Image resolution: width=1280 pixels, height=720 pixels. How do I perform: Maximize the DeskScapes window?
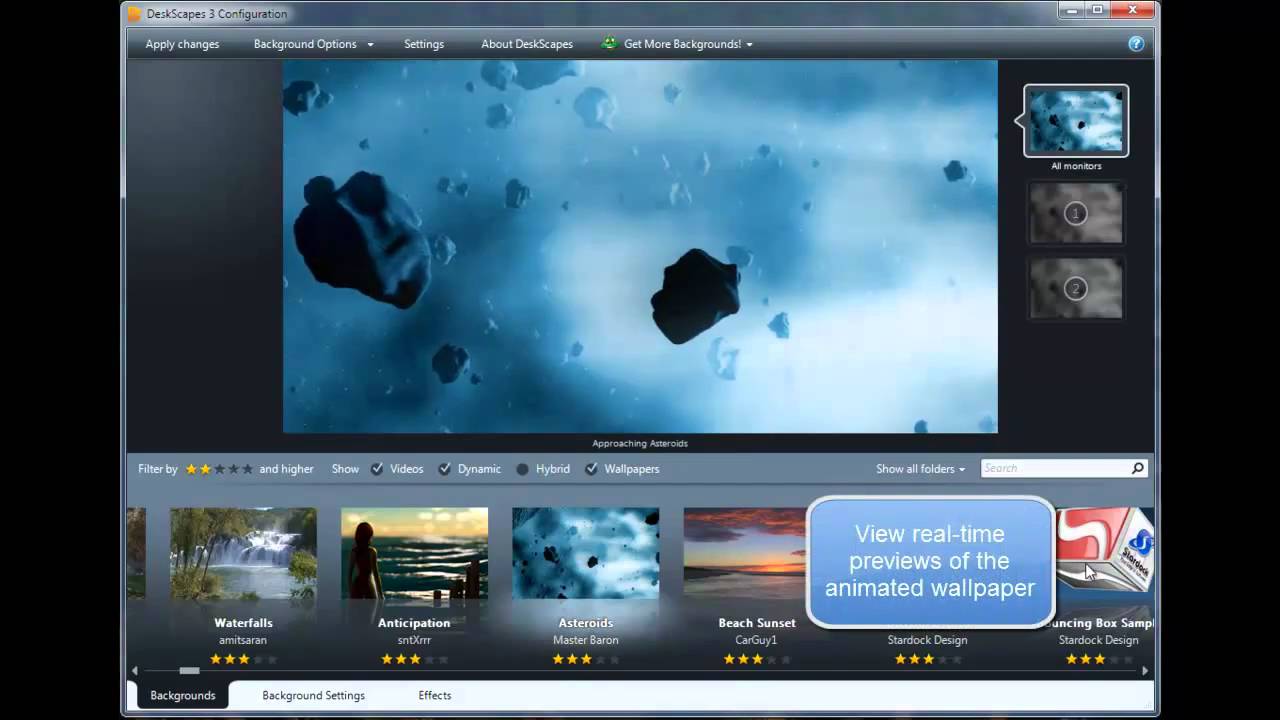pos(1097,9)
